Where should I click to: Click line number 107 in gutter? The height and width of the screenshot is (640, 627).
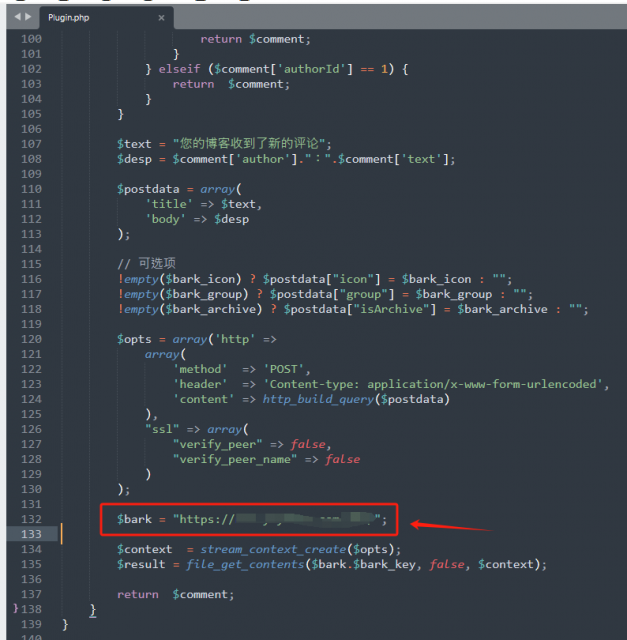pyautogui.click(x=31, y=144)
